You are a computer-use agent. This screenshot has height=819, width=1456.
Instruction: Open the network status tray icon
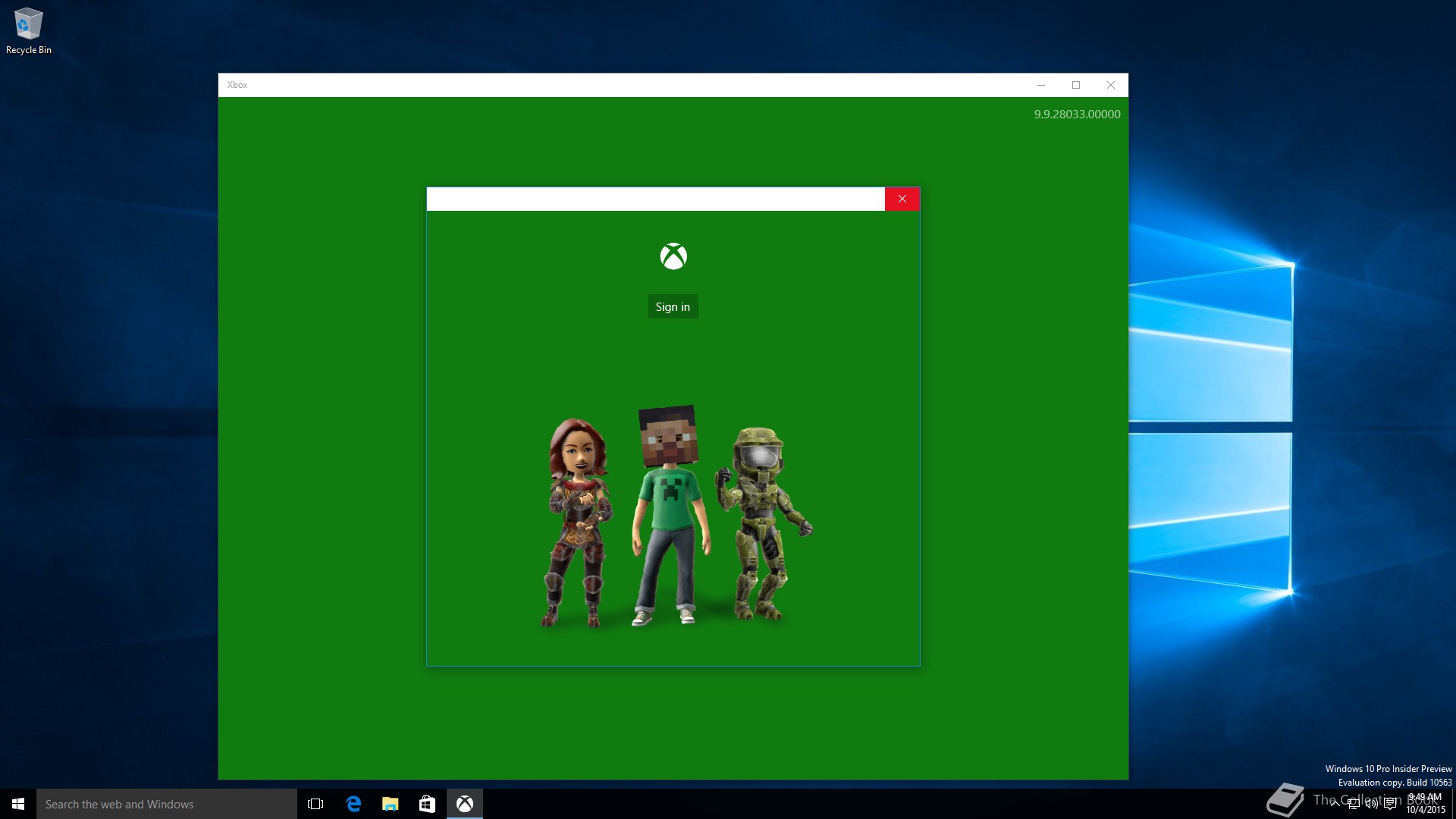point(1354,804)
